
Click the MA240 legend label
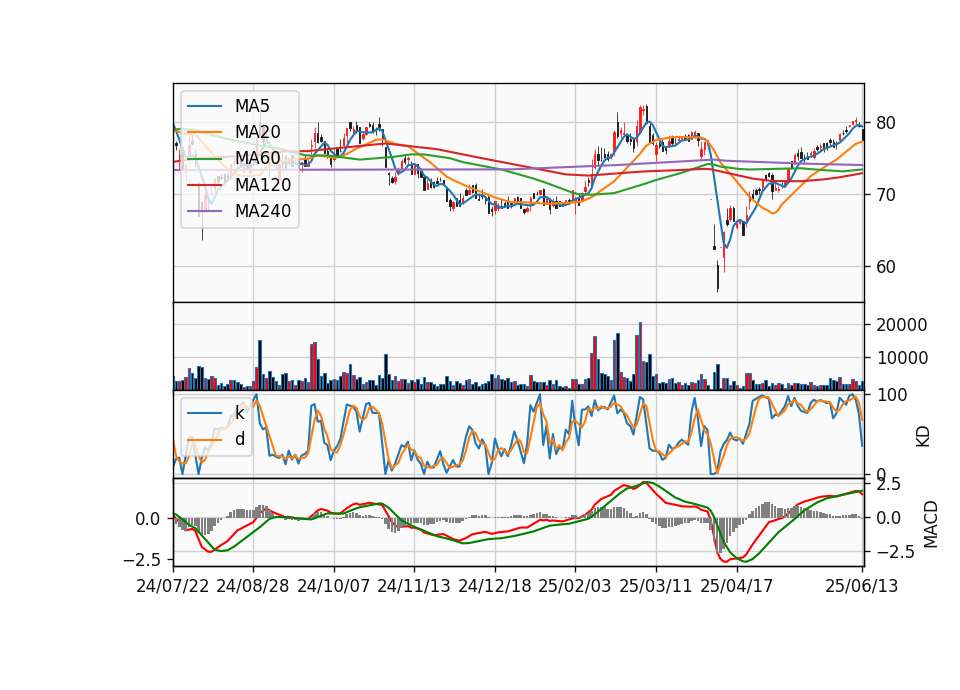(263, 211)
